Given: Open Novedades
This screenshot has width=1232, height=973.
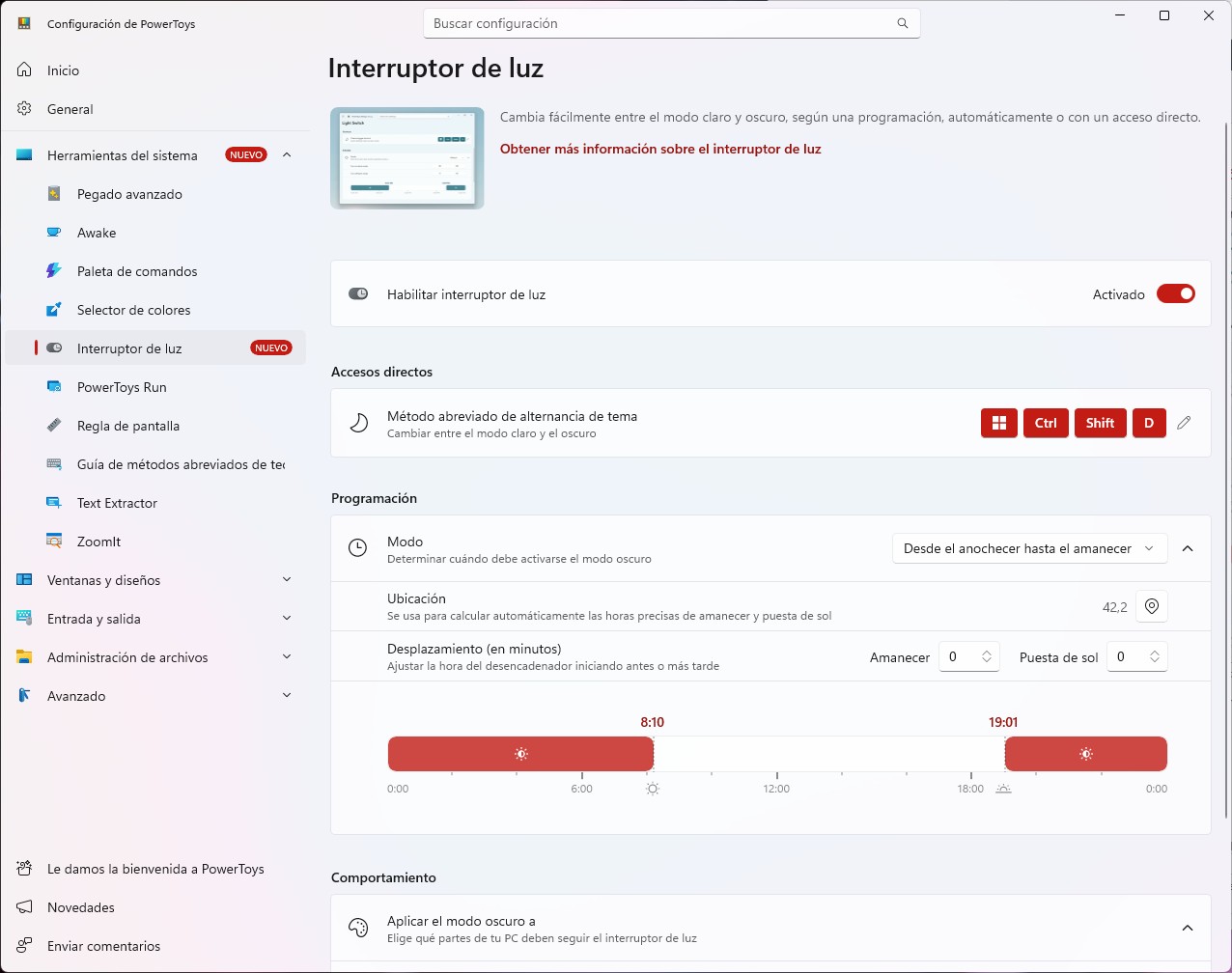Looking at the screenshot, I should [154, 907].
